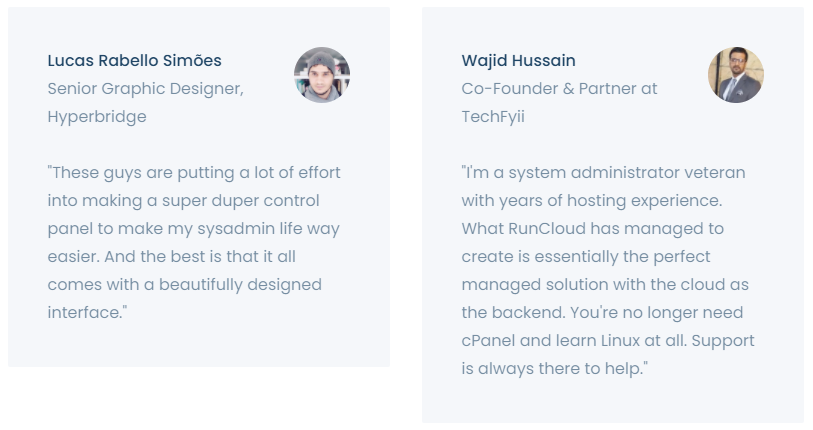The image size is (813, 430).
Task: Click the 'beautifully designed' text line
Action: pyautogui.click(x=185, y=285)
